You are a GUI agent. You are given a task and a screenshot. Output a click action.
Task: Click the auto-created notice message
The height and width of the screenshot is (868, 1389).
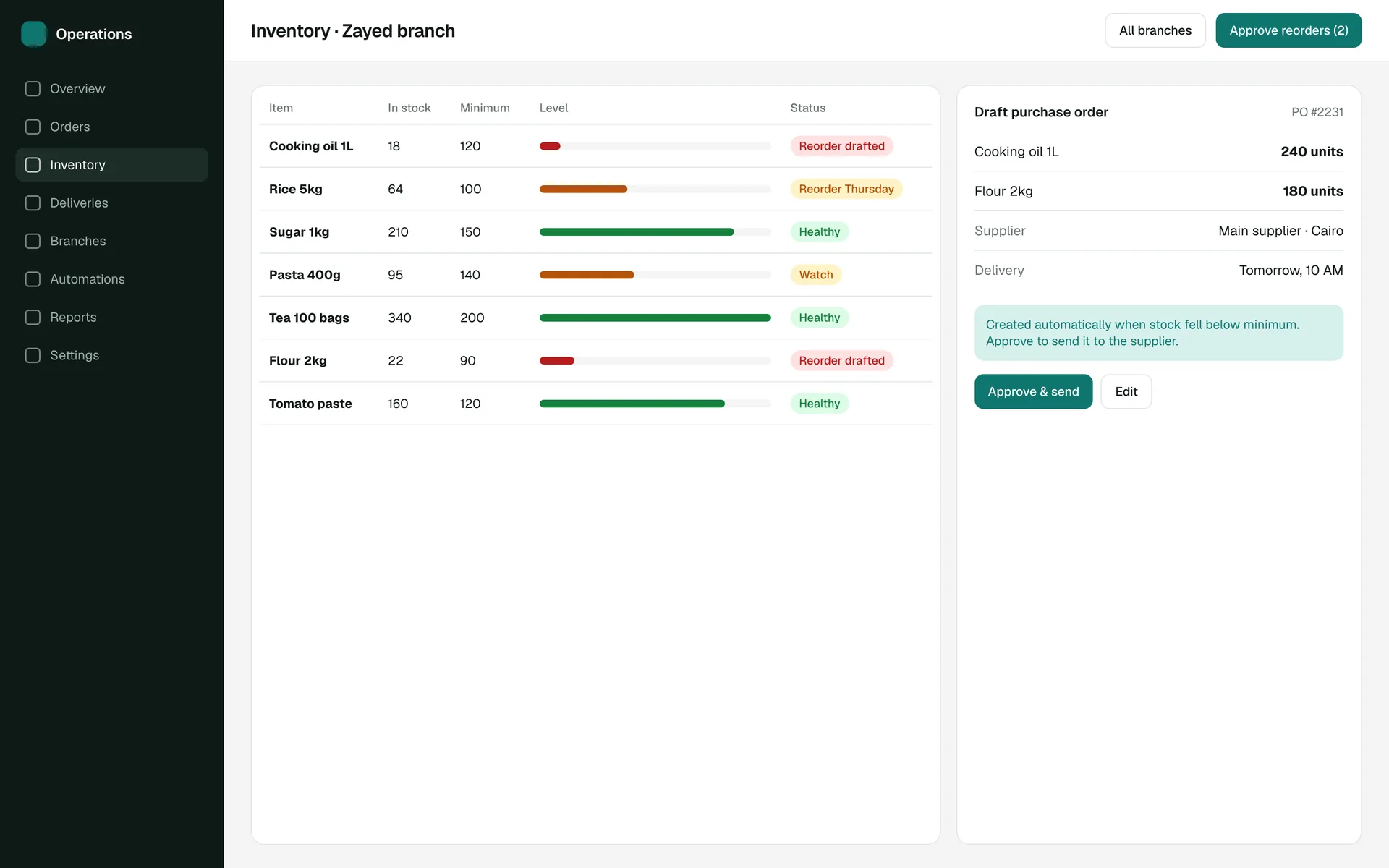point(1159,333)
